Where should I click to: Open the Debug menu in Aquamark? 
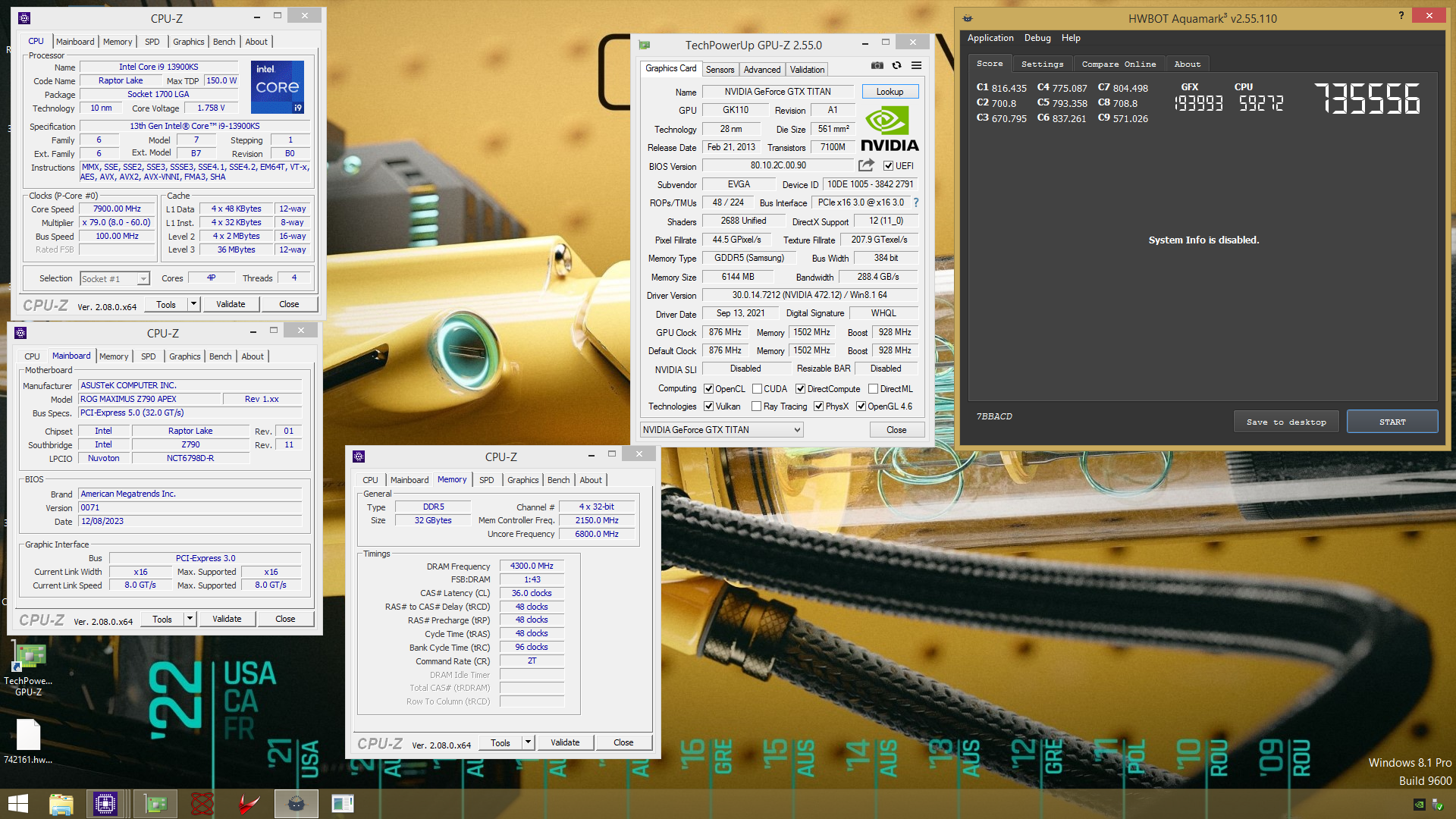pos(1037,38)
